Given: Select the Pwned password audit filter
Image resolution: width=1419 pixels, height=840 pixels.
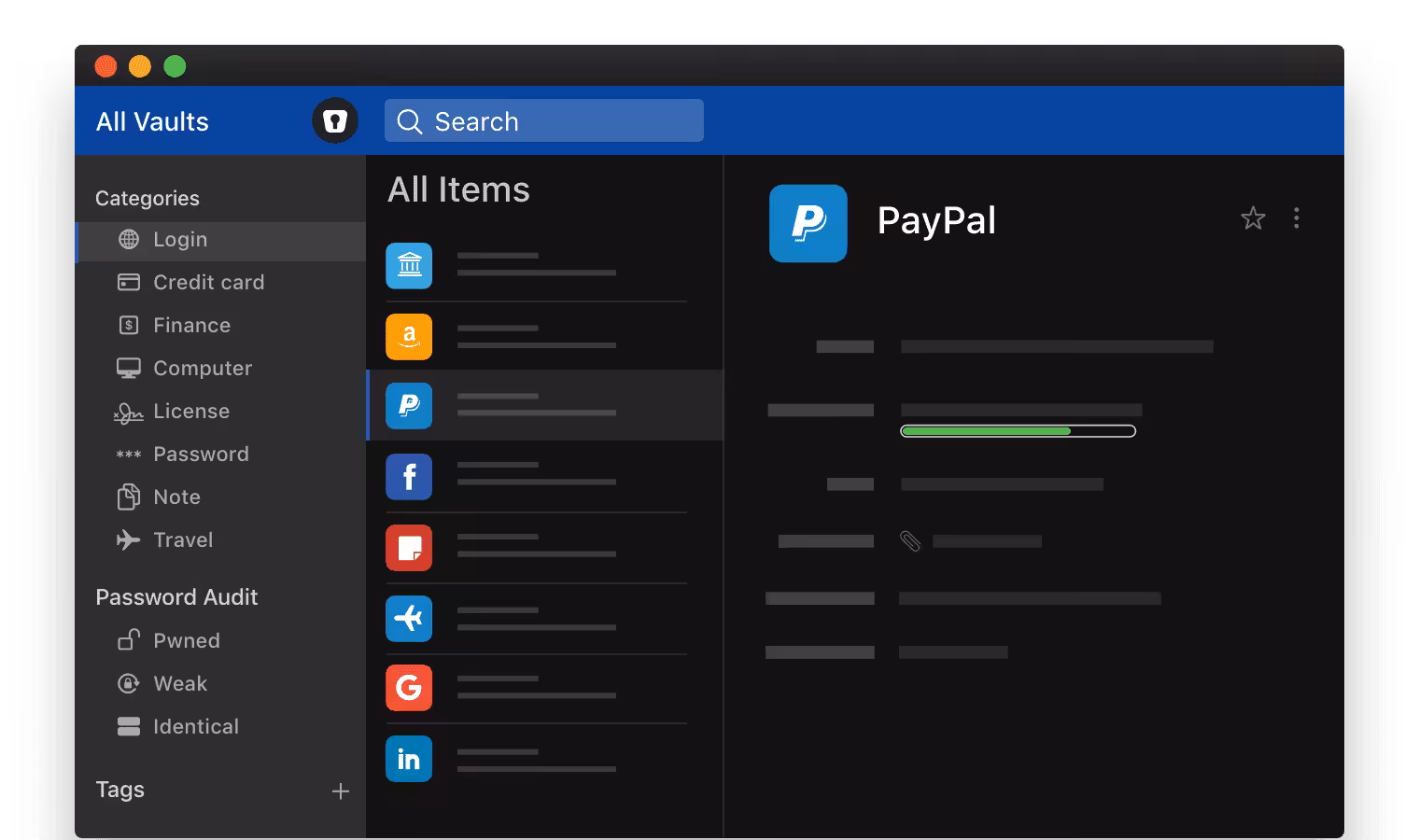Looking at the screenshot, I should point(187,640).
